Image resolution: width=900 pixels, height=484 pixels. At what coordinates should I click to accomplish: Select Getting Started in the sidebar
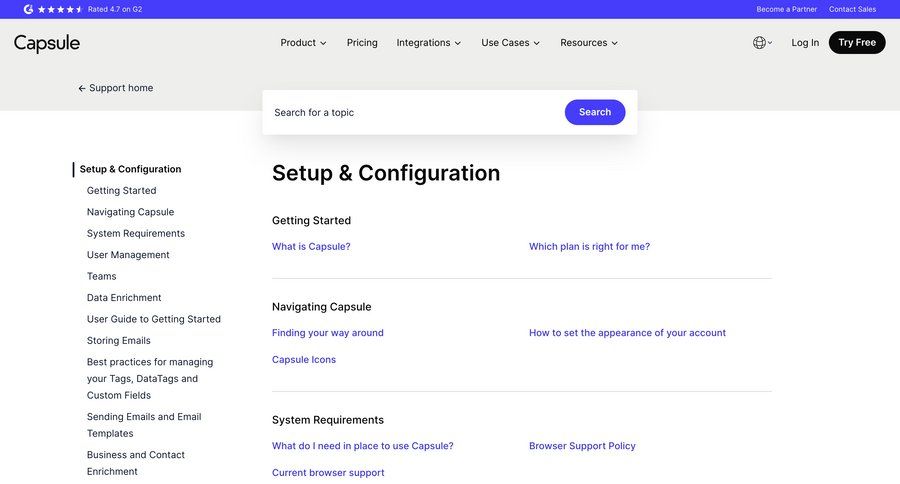tap(121, 190)
